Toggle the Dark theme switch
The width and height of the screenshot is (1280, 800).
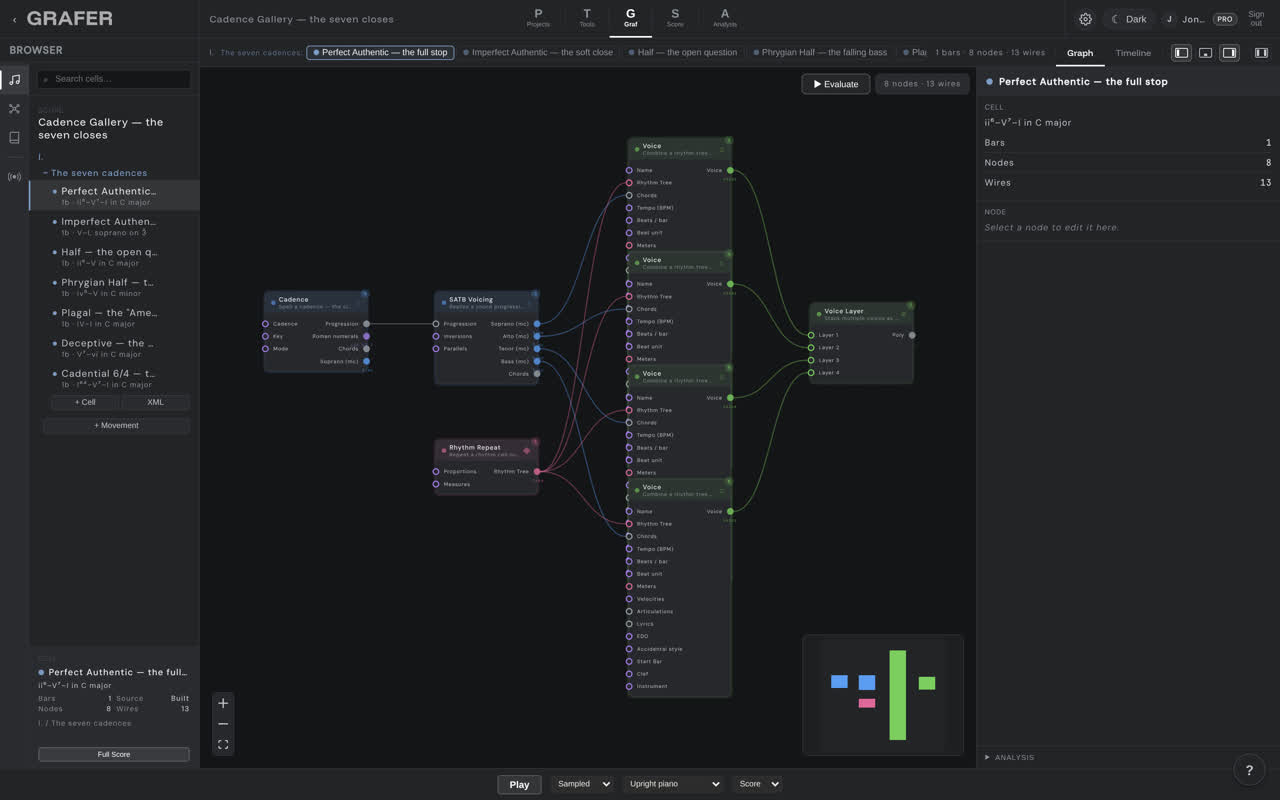point(1129,19)
